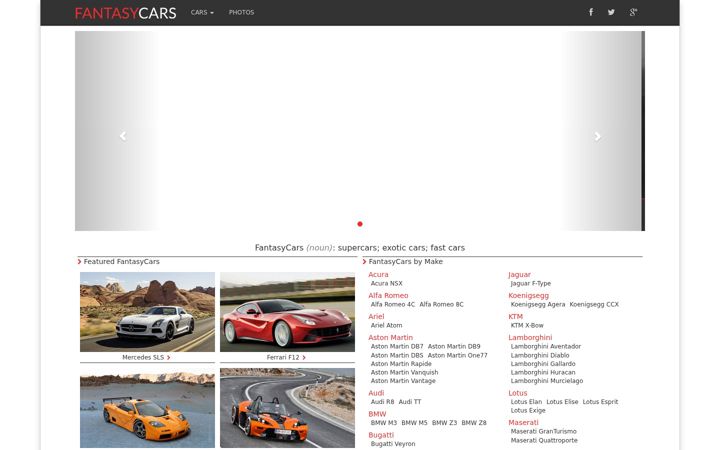720x450 pixels.
Task: Open the Lamborghini Aventador link
Action: (x=546, y=346)
